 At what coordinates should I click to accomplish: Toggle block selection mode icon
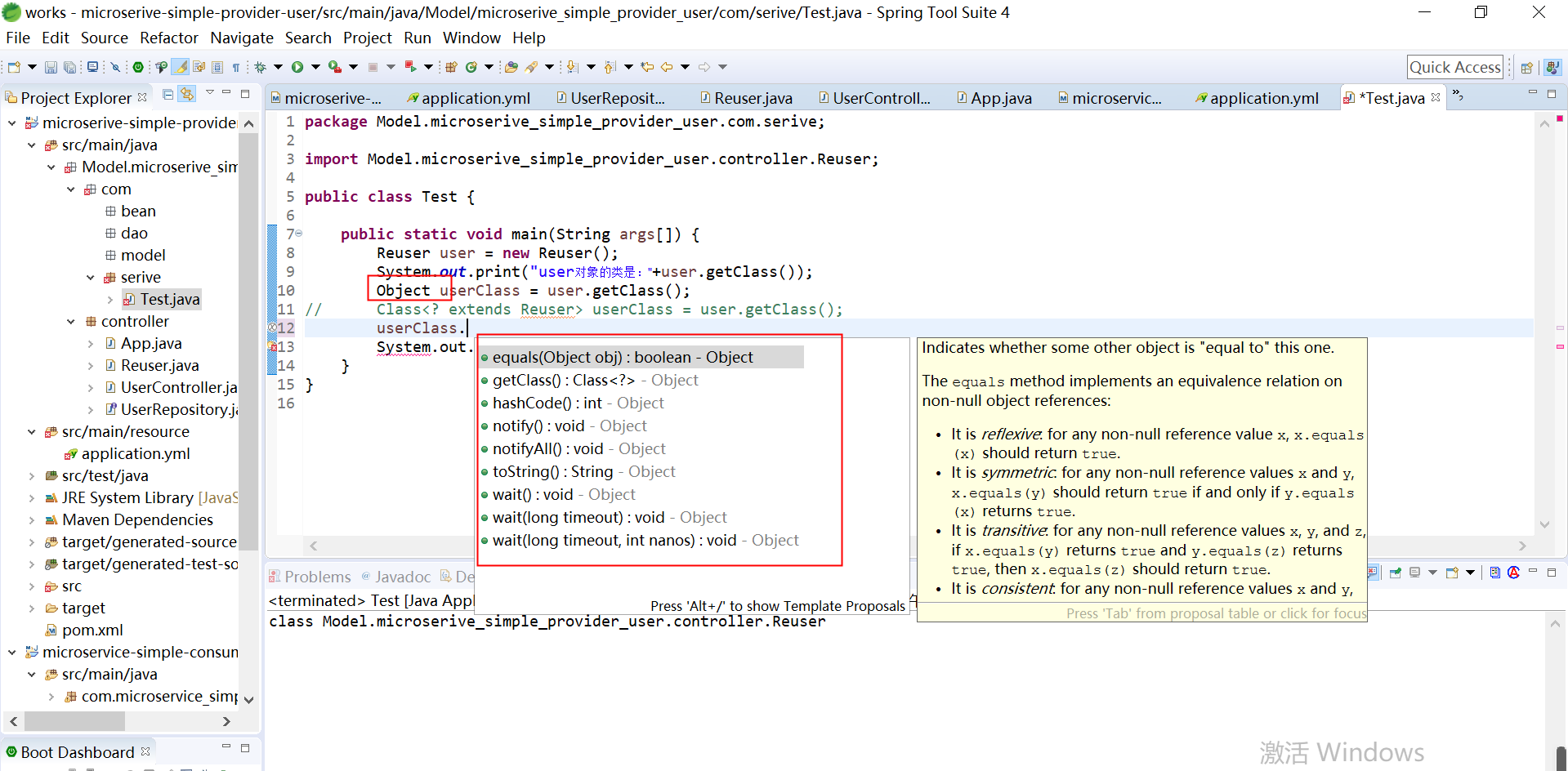click(x=217, y=67)
